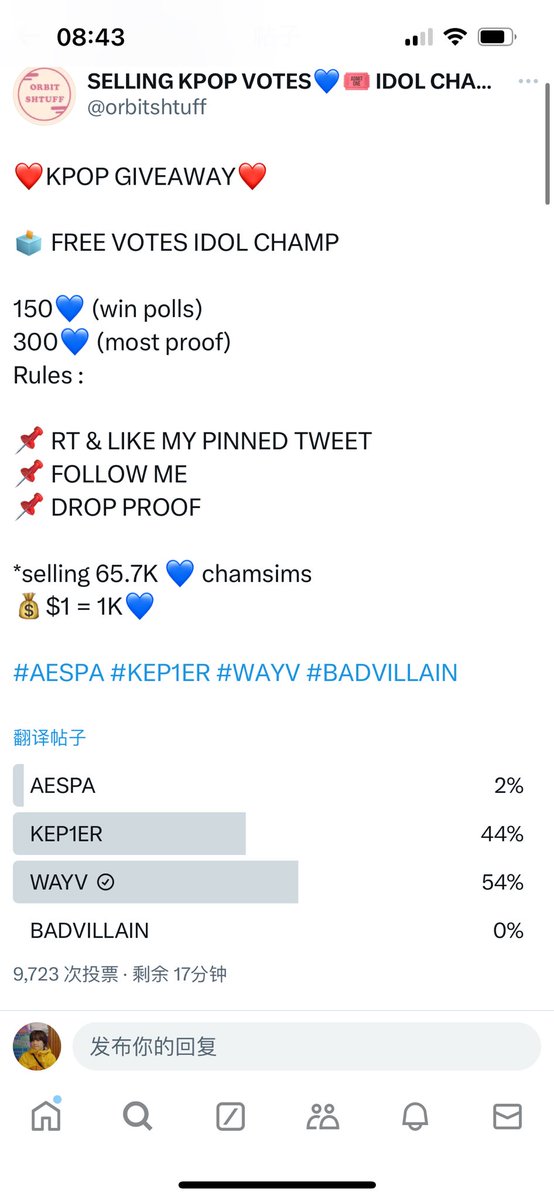Click the vertical scrollbar at right edge
This screenshot has width=554, height=1200.
click(x=547, y=145)
